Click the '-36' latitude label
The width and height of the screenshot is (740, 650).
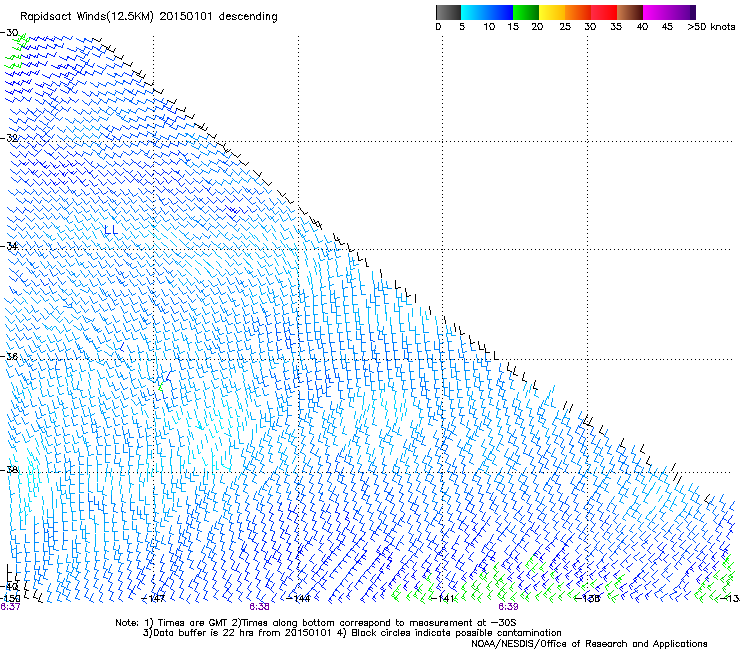[9, 356]
